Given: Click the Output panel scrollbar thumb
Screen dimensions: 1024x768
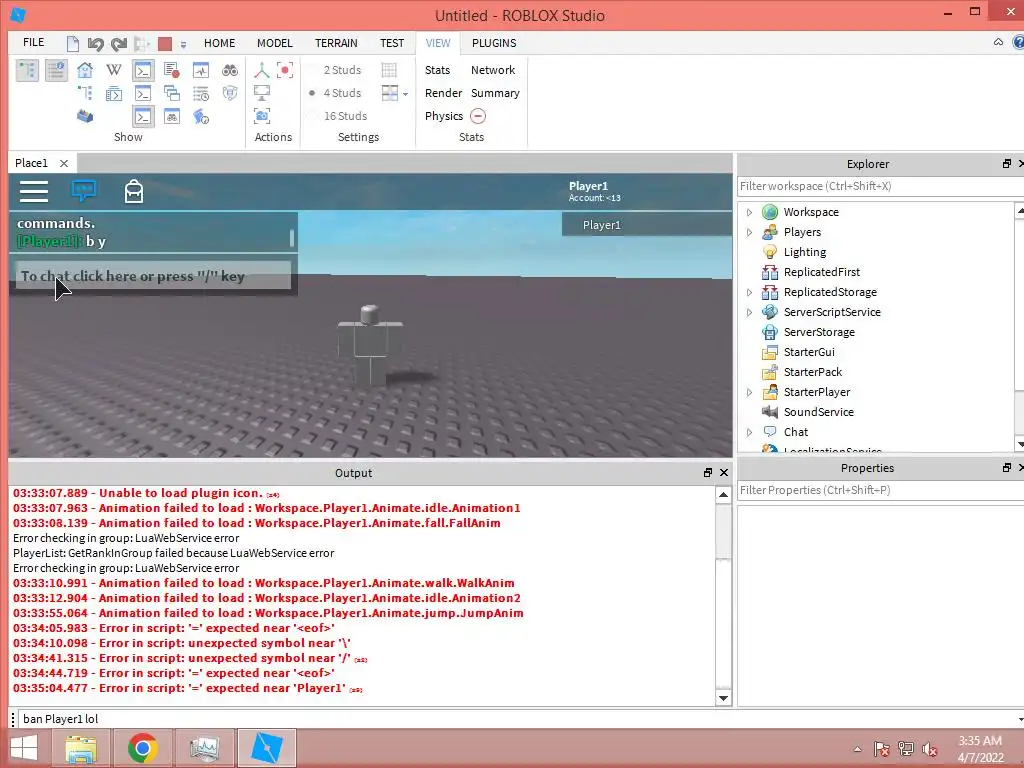Looking at the screenshot, I should pyautogui.click(x=723, y=531).
